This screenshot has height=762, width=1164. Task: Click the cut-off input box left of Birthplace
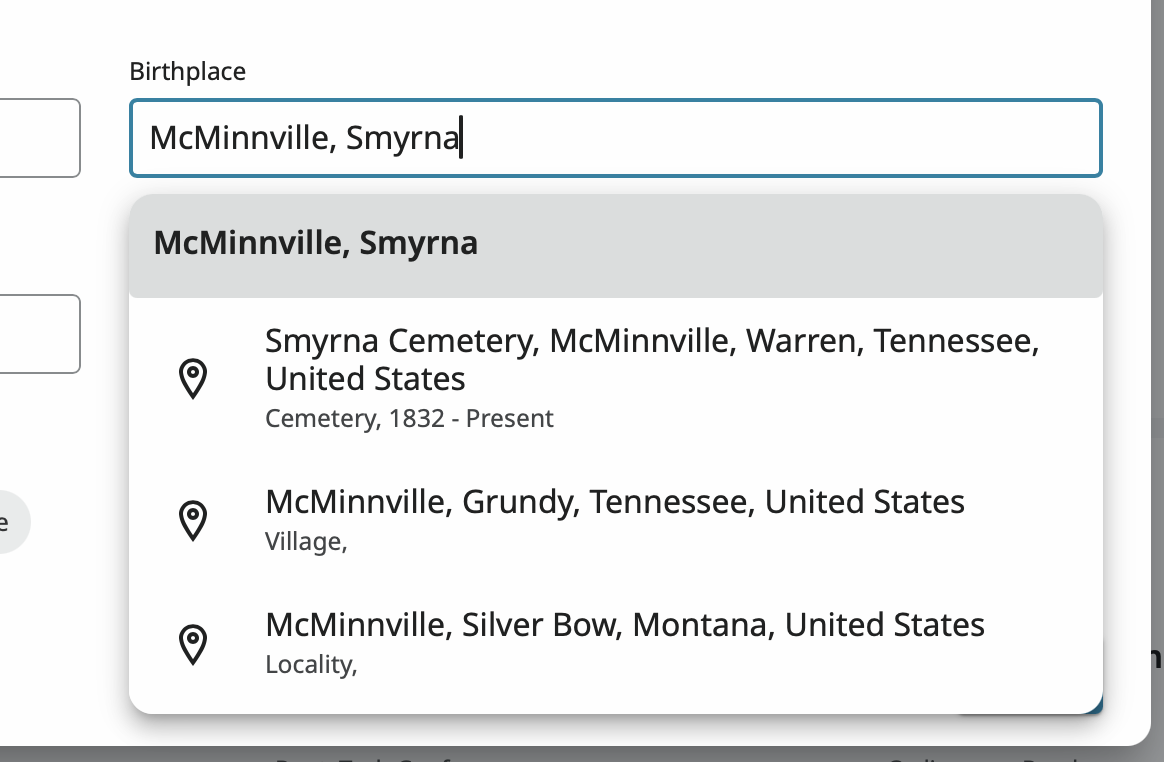[x=40, y=138]
